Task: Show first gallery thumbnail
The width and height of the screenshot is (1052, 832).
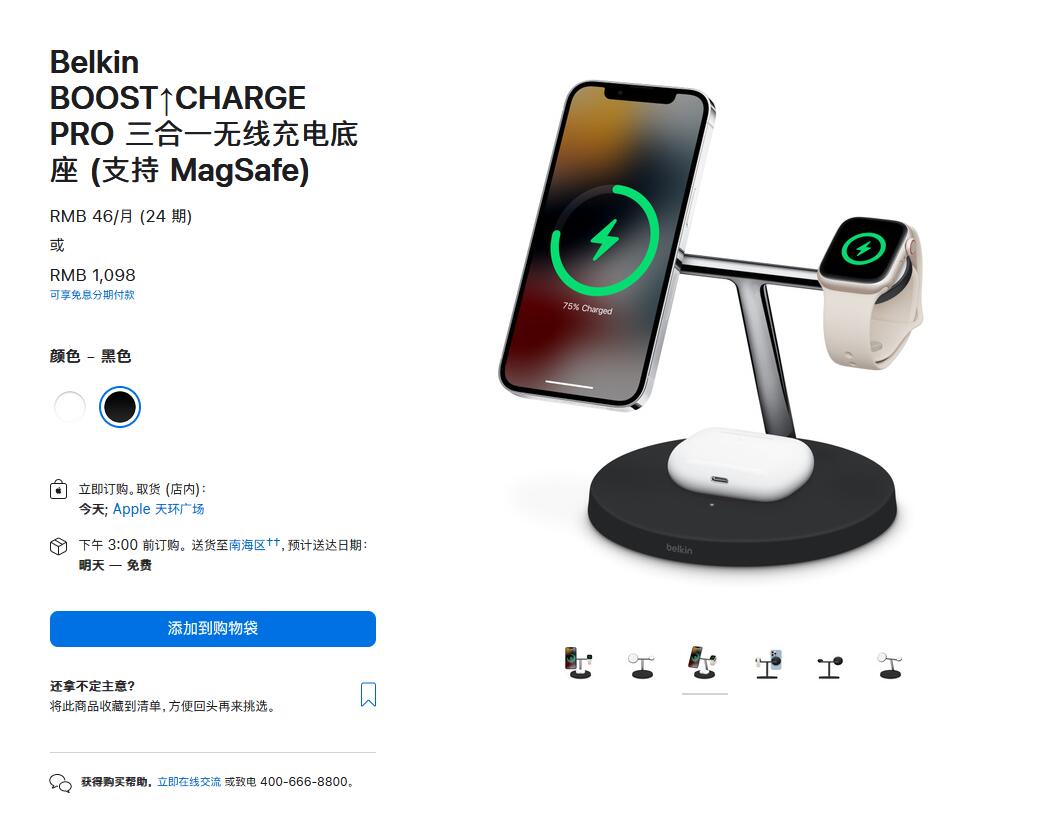Action: click(579, 663)
